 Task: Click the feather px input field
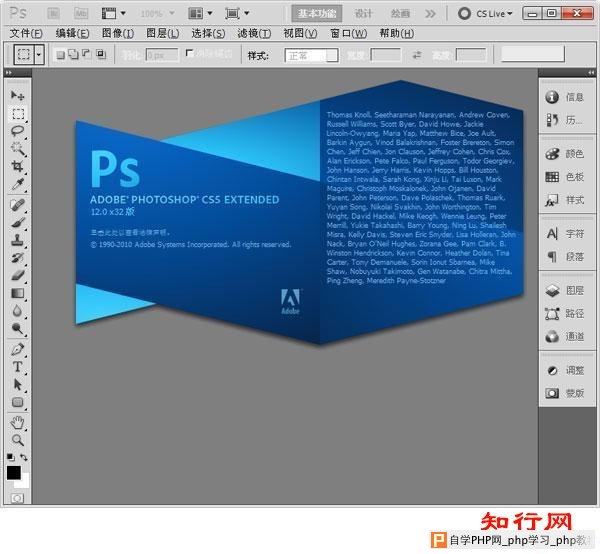click(x=162, y=55)
